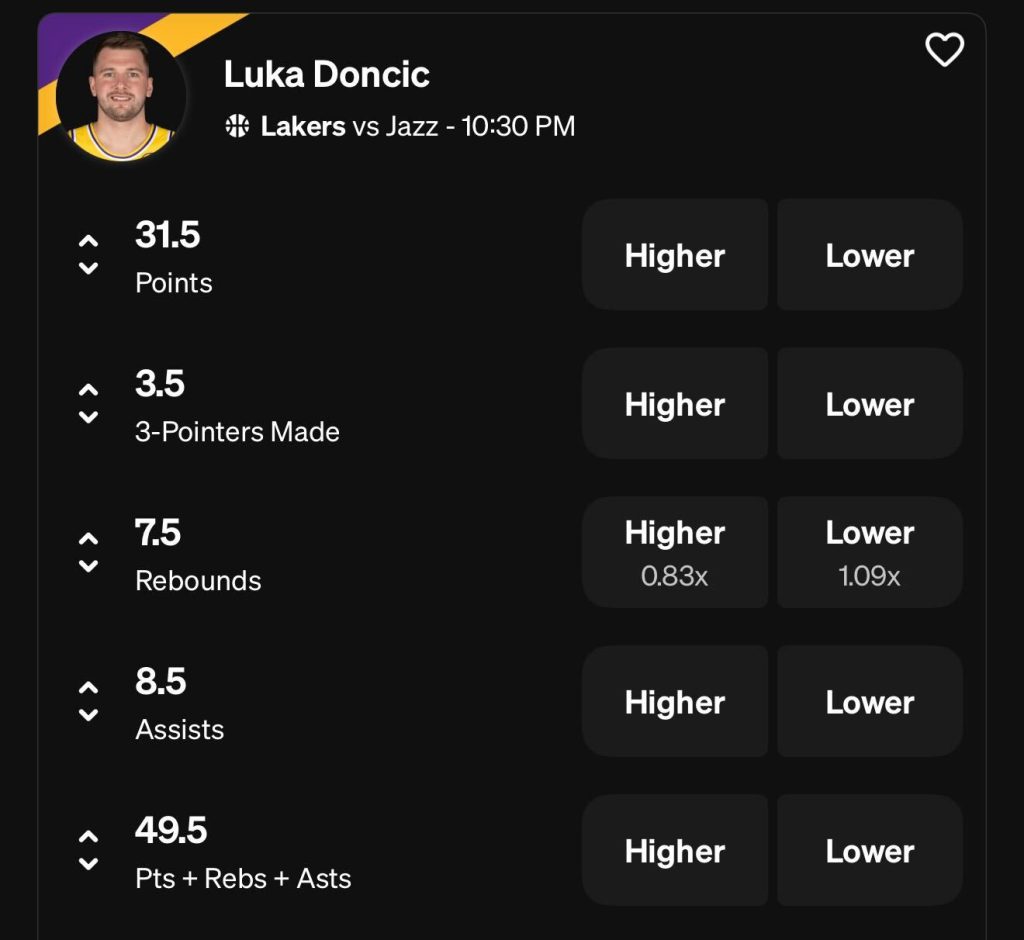Decrease the Rebounds line with down arrow
1024x940 pixels.
(89, 566)
